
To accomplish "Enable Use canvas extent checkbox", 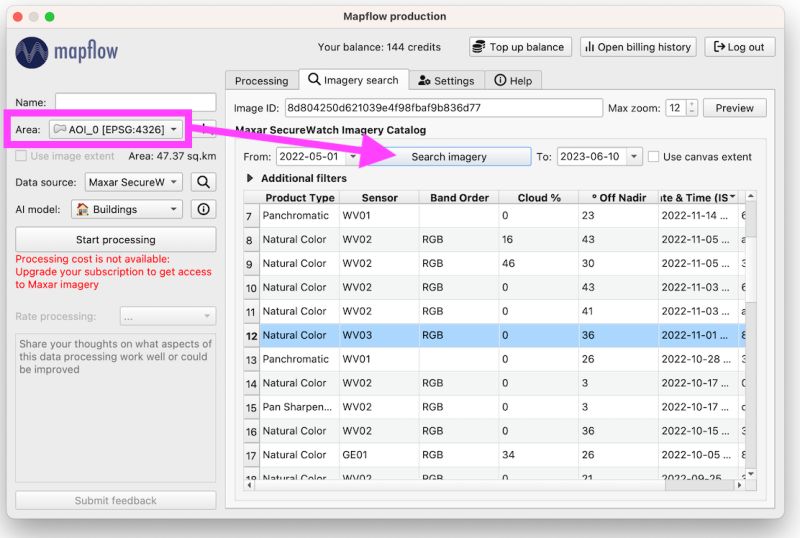I will click(653, 157).
